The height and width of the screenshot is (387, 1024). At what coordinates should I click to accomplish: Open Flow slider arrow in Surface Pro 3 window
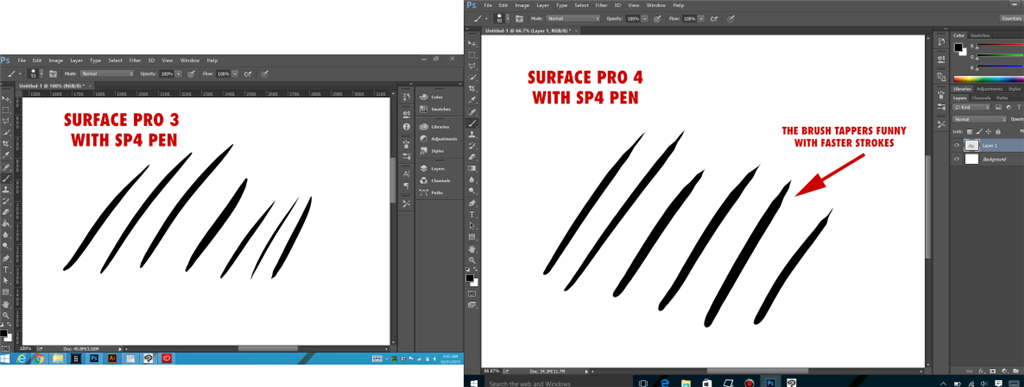click(x=234, y=74)
